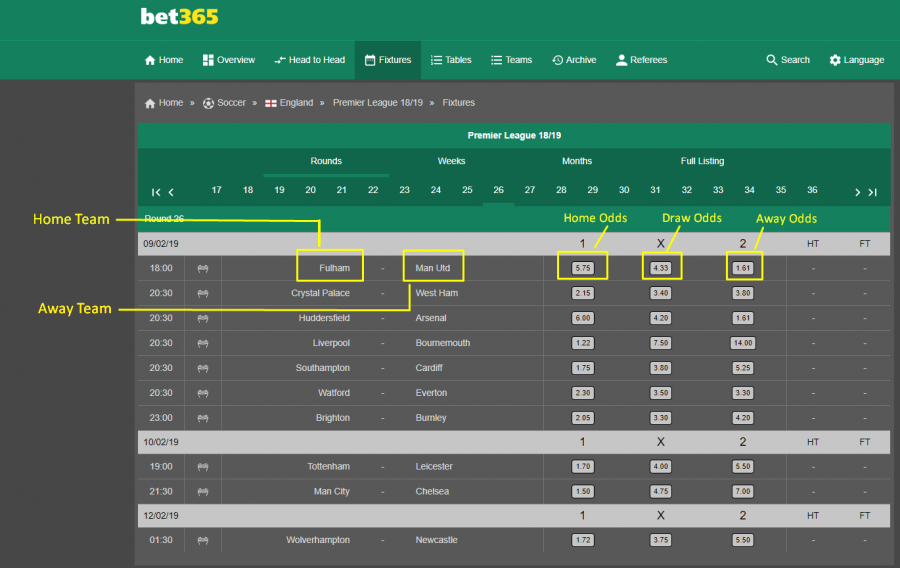Click Crystal Palace match head-to-head icon
Screen dimensions: 900x568
point(203,293)
